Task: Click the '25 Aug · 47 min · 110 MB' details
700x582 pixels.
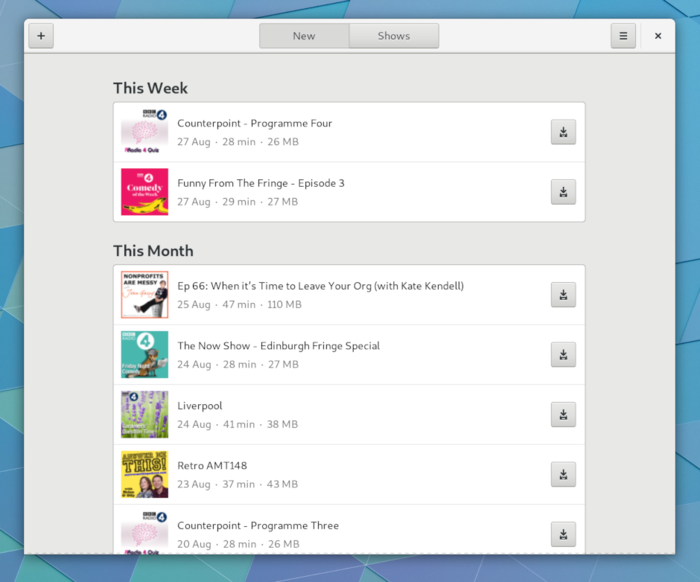Action: [239, 304]
